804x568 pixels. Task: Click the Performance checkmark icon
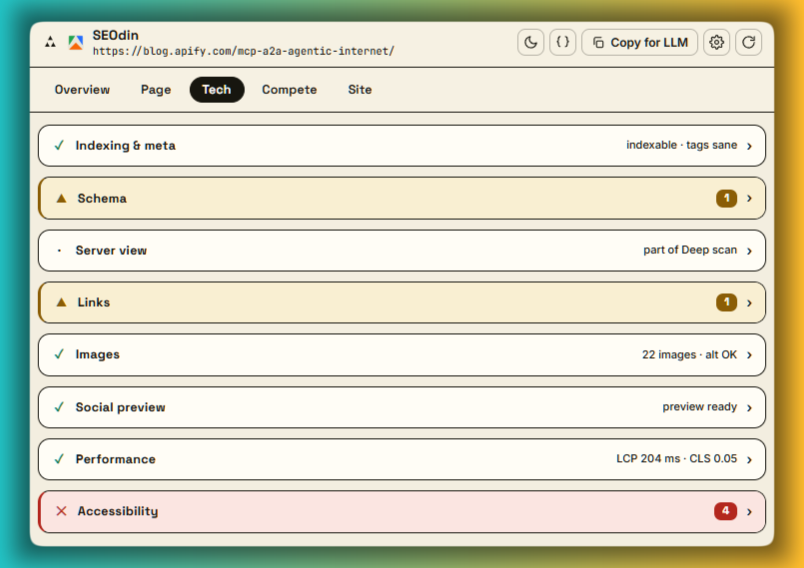click(x=59, y=459)
